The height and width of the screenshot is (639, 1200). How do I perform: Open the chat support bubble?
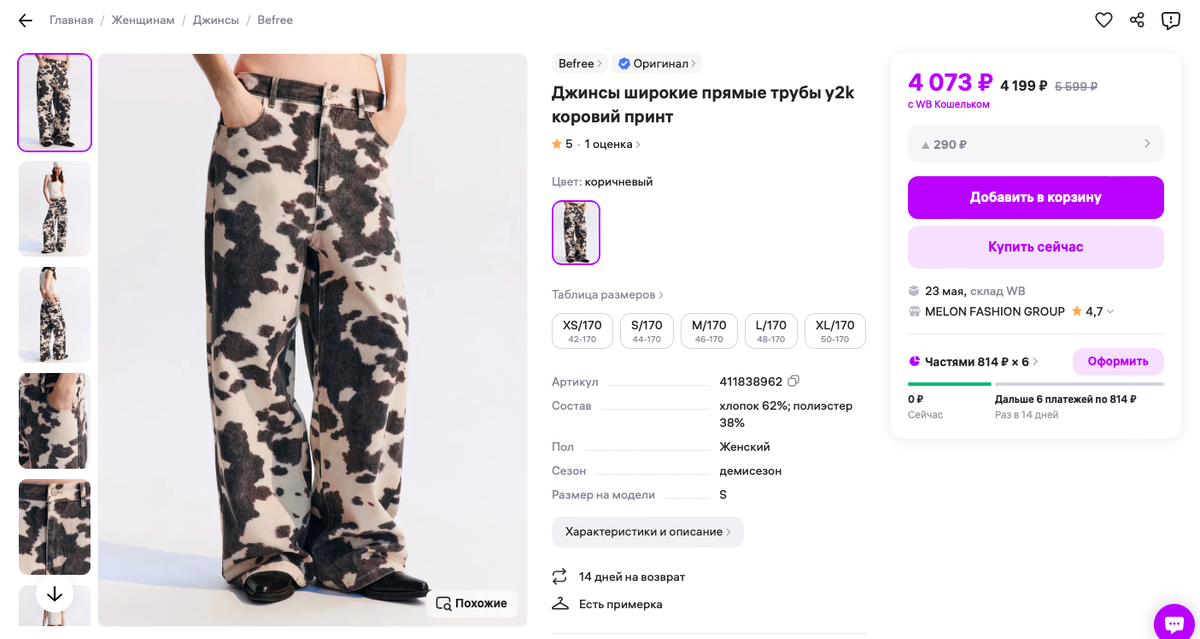coord(1174,622)
